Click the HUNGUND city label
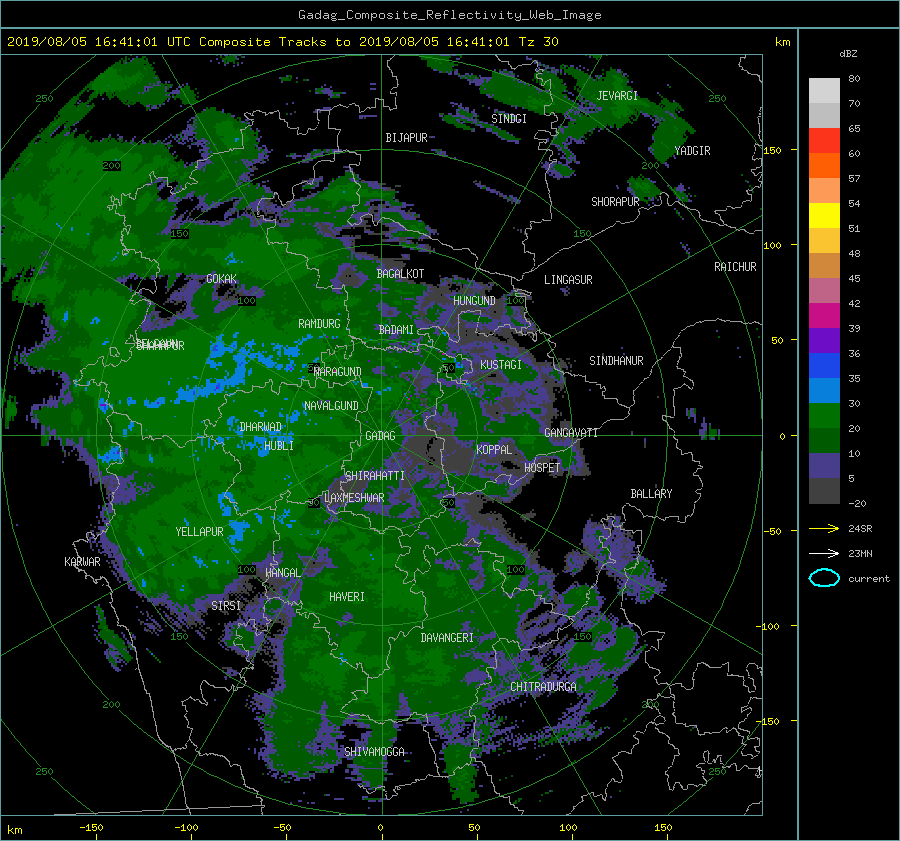 pyautogui.click(x=474, y=301)
